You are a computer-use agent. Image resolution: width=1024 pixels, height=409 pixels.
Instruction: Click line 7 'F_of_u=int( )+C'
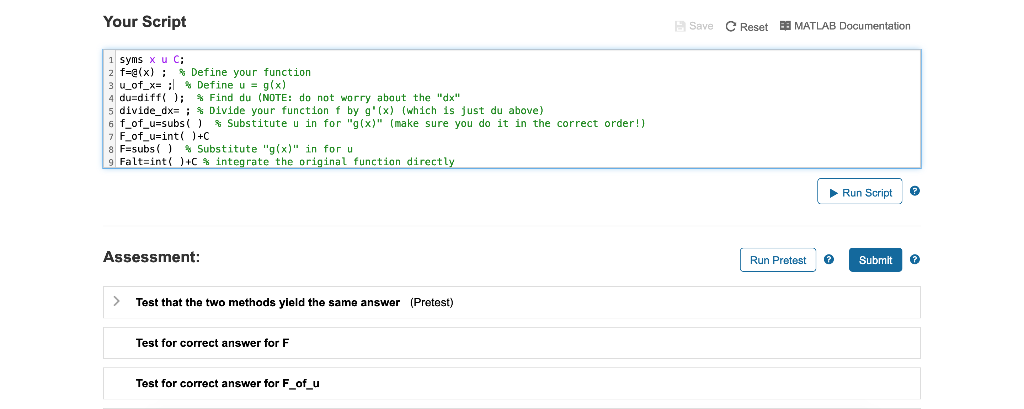pyautogui.click(x=164, y=136)
